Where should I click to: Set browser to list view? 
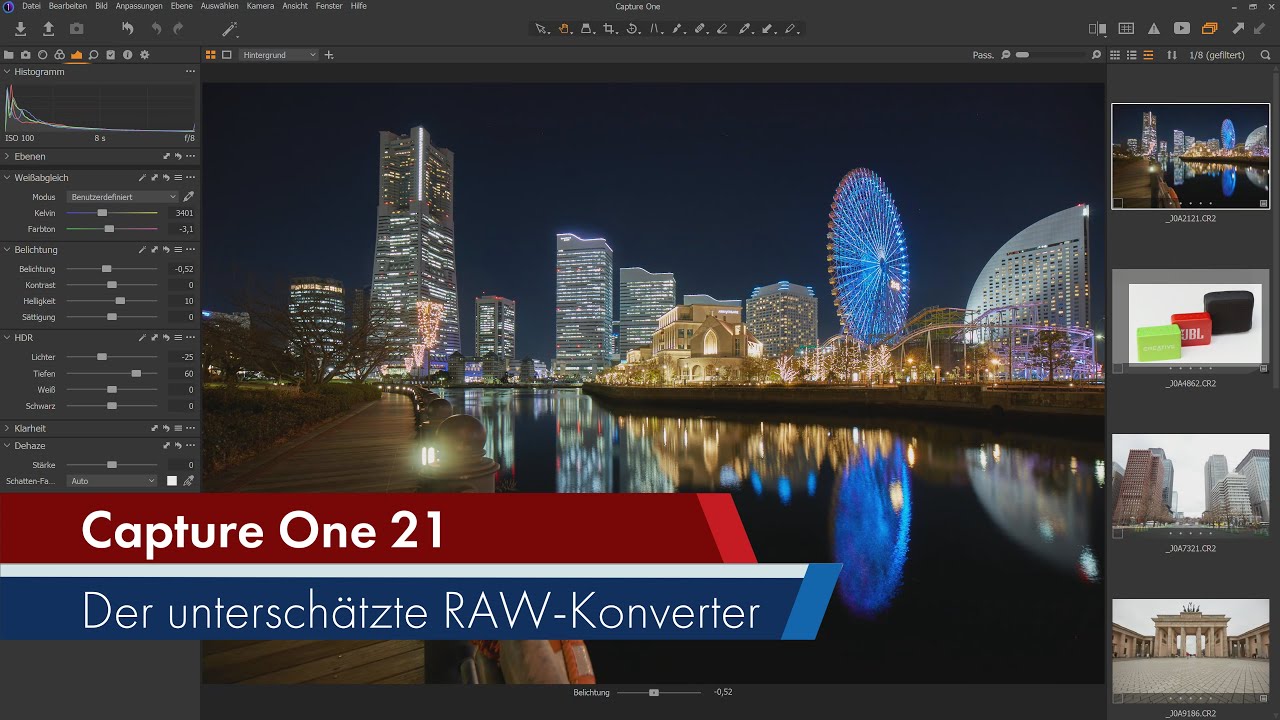[1132, 55]
